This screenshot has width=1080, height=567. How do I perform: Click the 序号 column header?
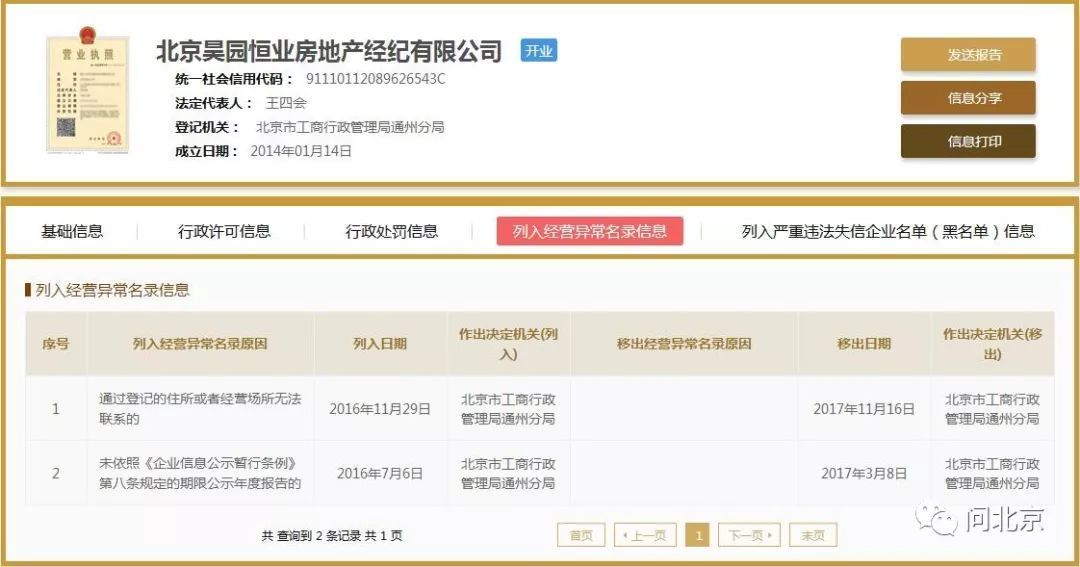coord(56,344)
